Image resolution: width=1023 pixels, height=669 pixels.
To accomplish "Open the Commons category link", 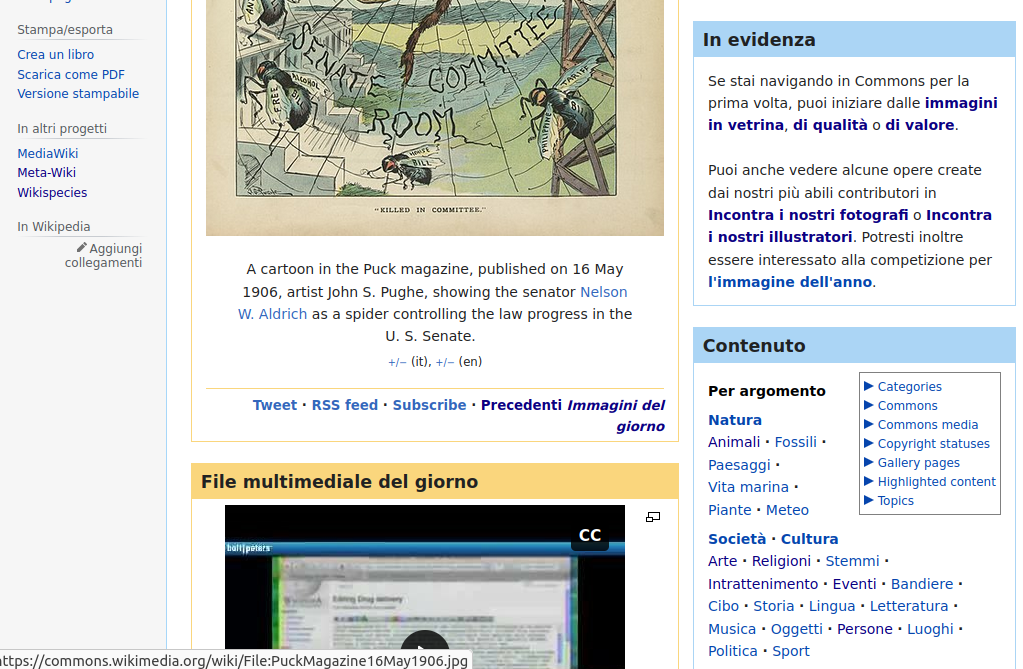I will pyautogui.click(x=908, y=405).
